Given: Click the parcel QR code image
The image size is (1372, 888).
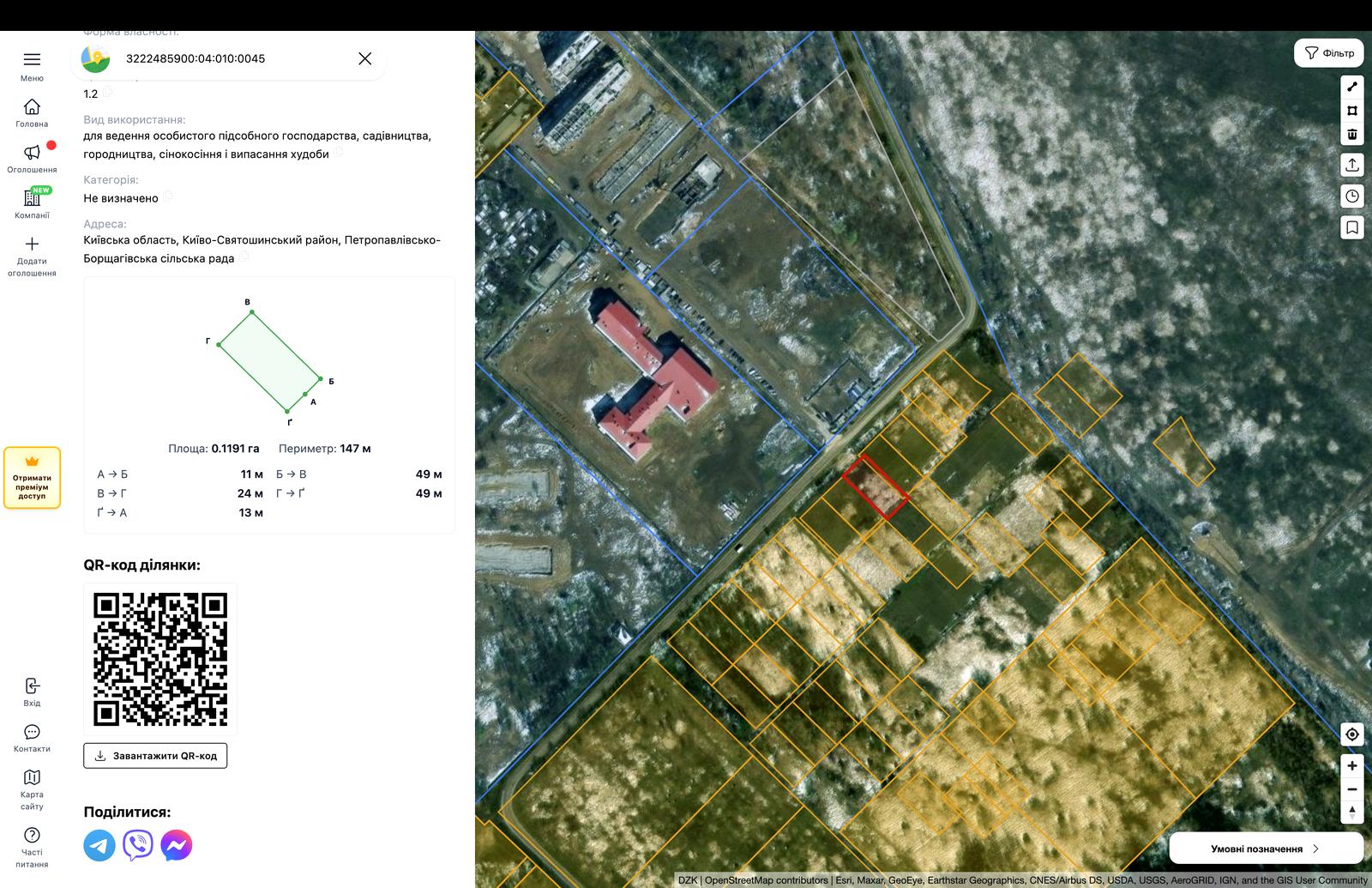Looking at the screenshot, I should click(x=160, y=659).
